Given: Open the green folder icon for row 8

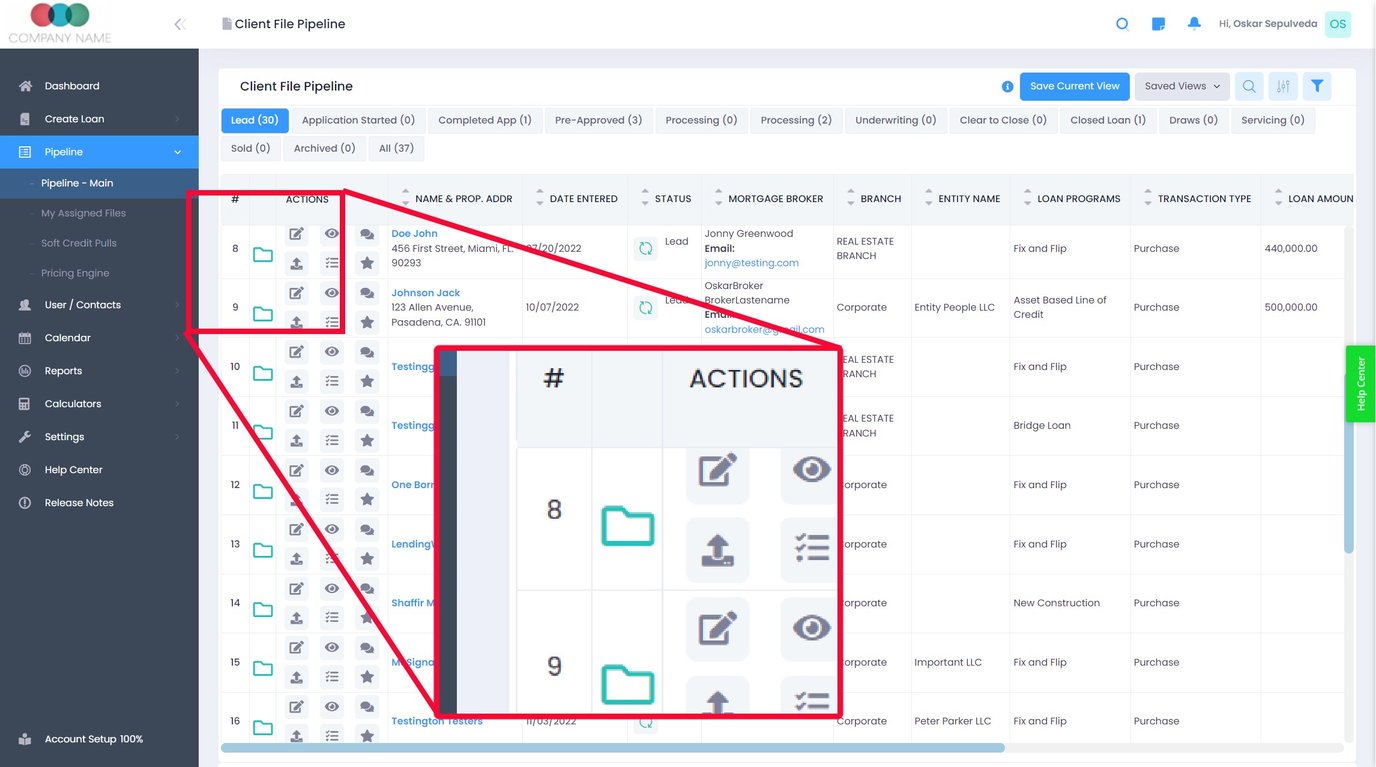Looking at the screenshot, I should [x=263, y=255].
